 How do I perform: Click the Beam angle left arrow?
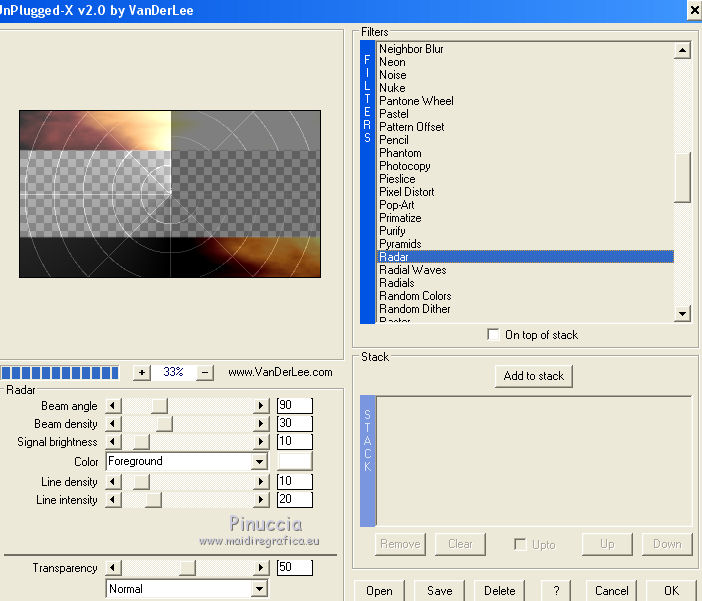point(113,406)
